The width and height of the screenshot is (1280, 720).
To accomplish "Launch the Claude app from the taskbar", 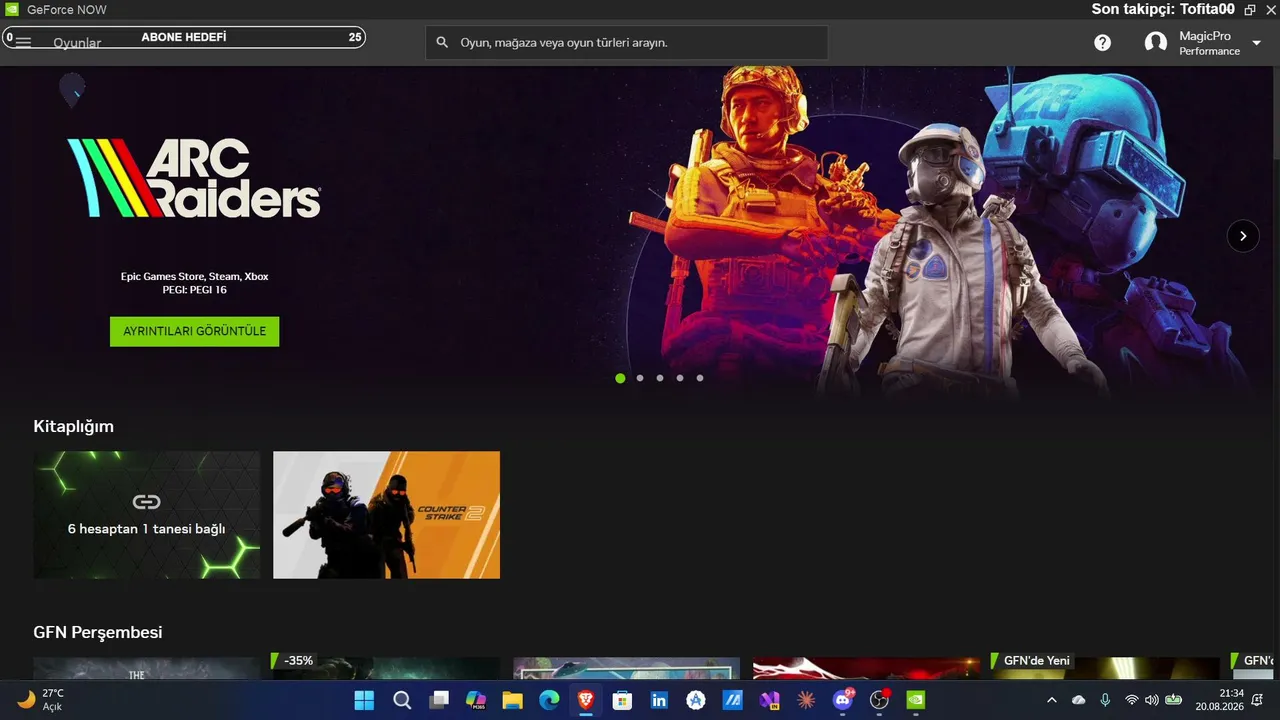I will pos(806,700).
